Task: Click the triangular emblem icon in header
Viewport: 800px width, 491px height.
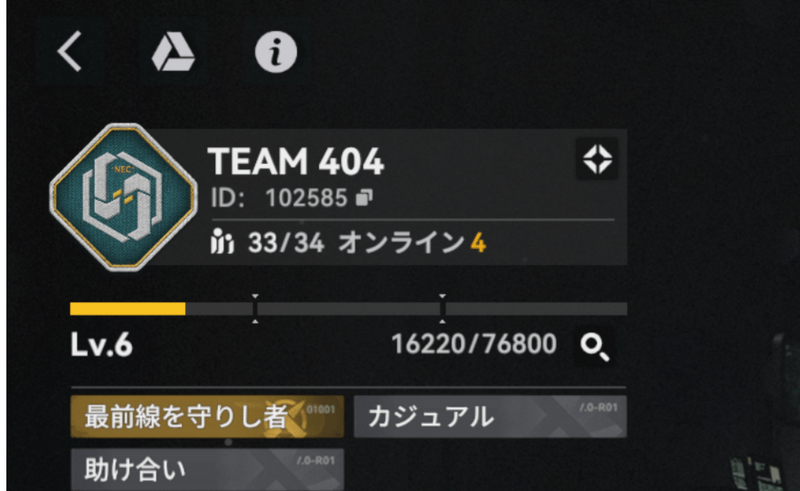Action: coord(173,52)
